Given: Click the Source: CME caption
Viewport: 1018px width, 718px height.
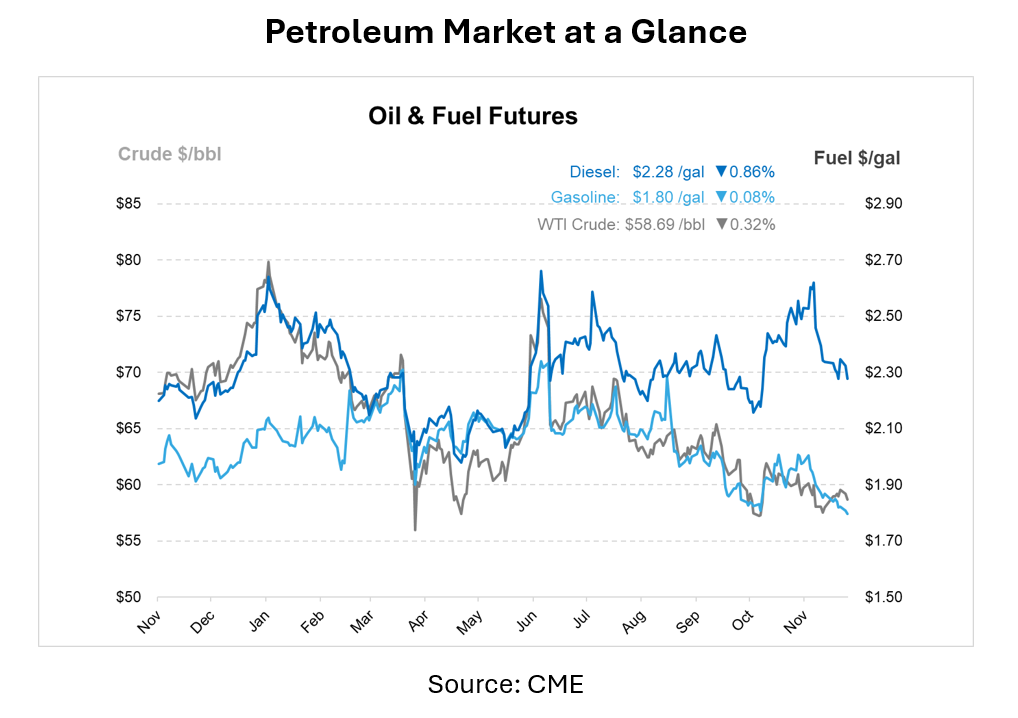Looking at the screenshot, I should point(505,685).
